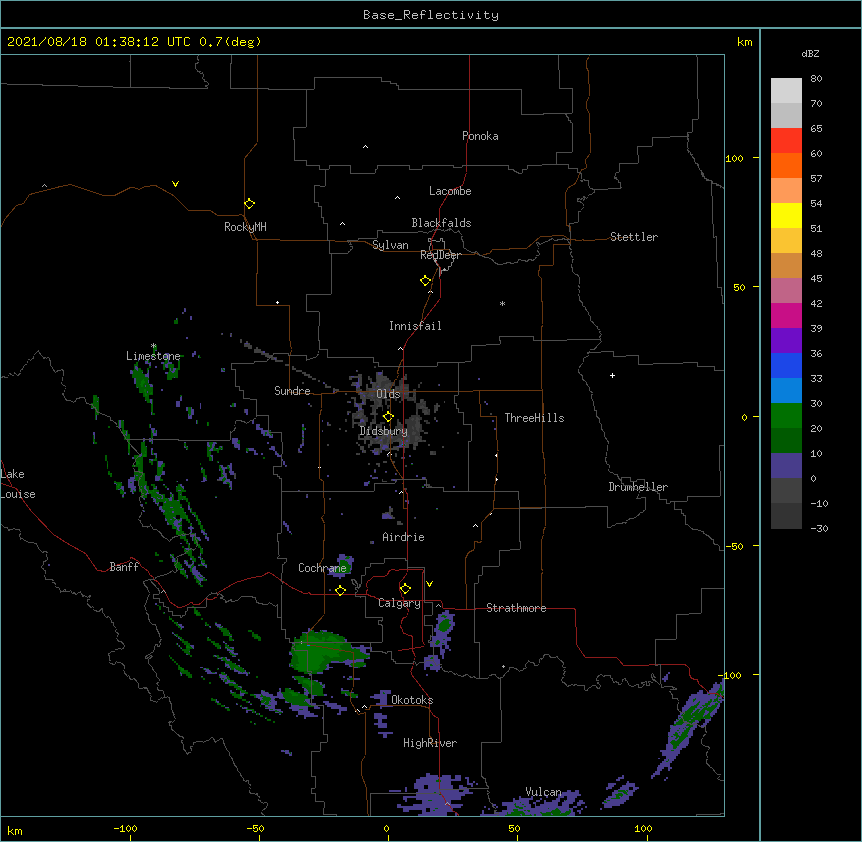Image resolution: width=862 pixels, height=842 pixels.
Task: Click the Vulcan city label
Action: click(543, 792)
